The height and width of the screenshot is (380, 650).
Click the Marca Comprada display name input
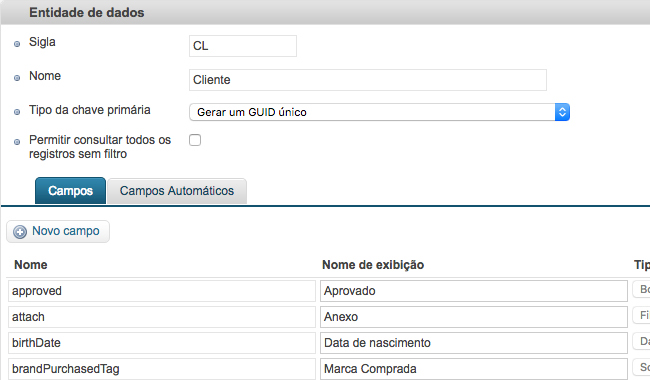coord(474,369)
